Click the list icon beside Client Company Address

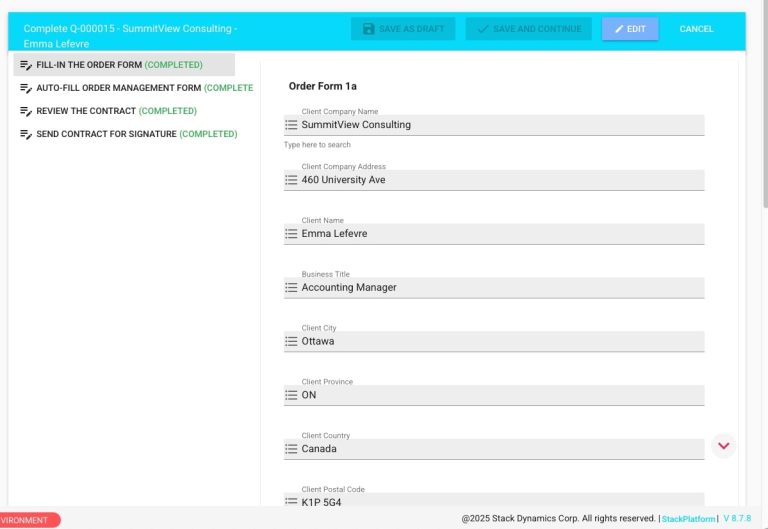291,180
